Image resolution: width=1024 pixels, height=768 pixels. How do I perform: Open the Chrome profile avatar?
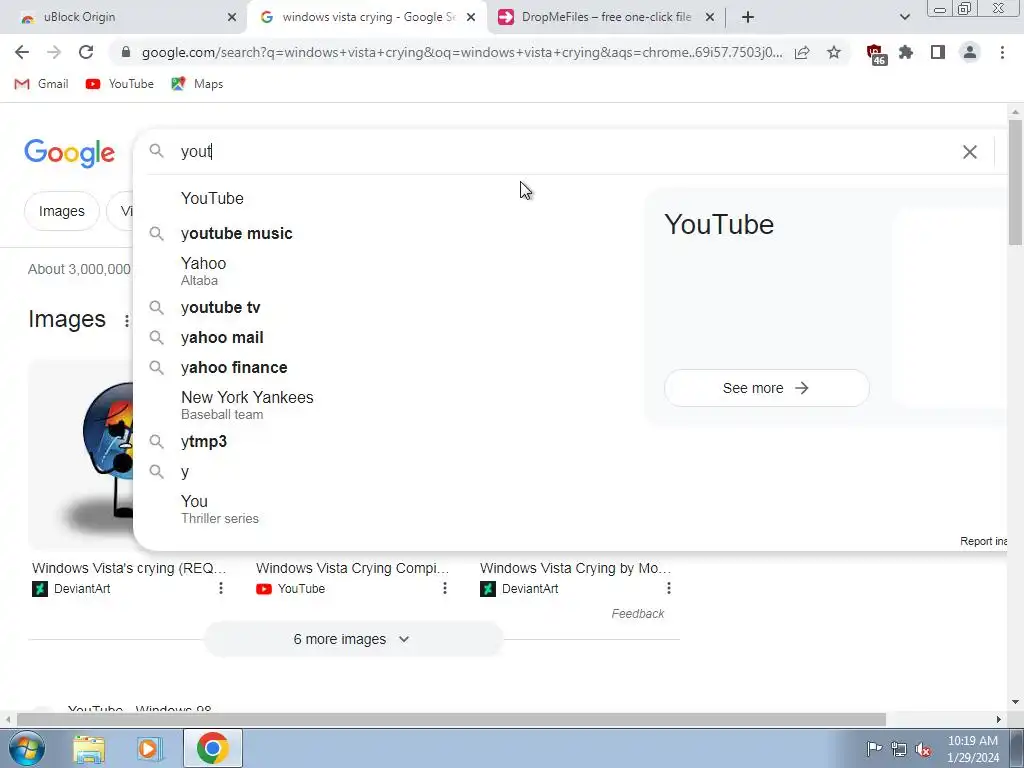pos(970,52)
